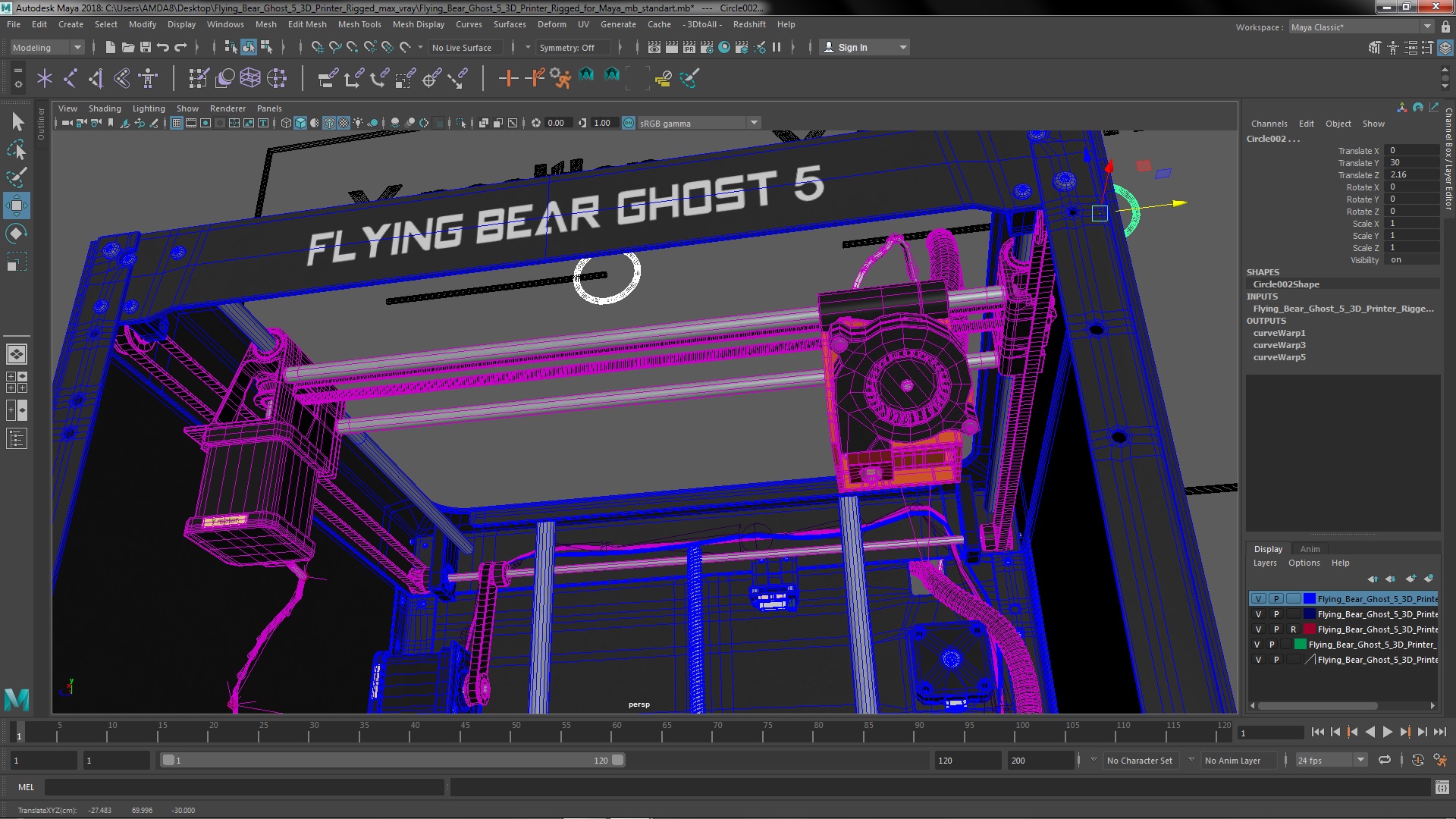Image resolution: width=1456 pixels, height=819 pixels.
Task: Open the sRGB gamma color space dropdown
Action: click(x=698, y=123)
